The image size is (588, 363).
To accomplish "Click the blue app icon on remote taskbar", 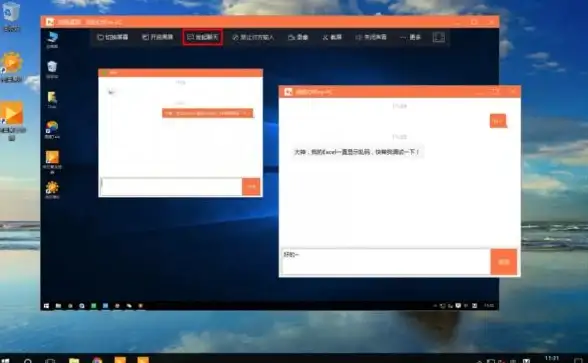I will point(105,306).
